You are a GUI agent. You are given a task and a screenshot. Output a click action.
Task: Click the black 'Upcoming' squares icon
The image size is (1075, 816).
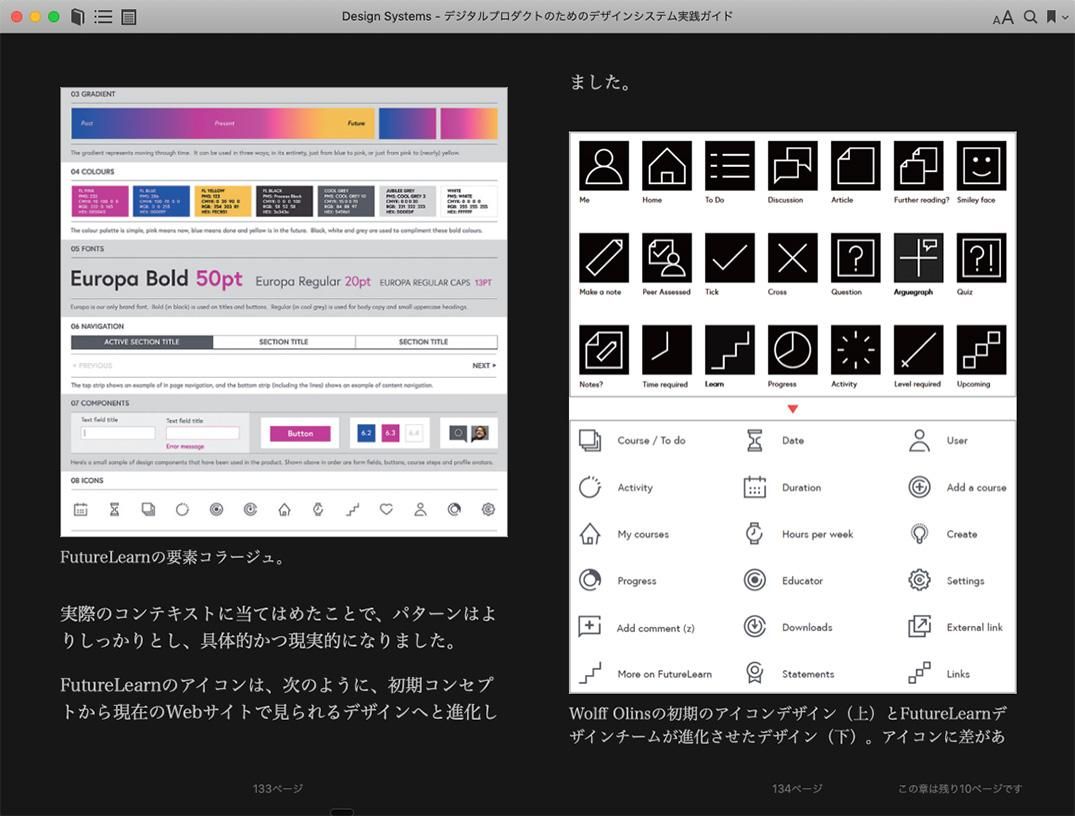981,350
